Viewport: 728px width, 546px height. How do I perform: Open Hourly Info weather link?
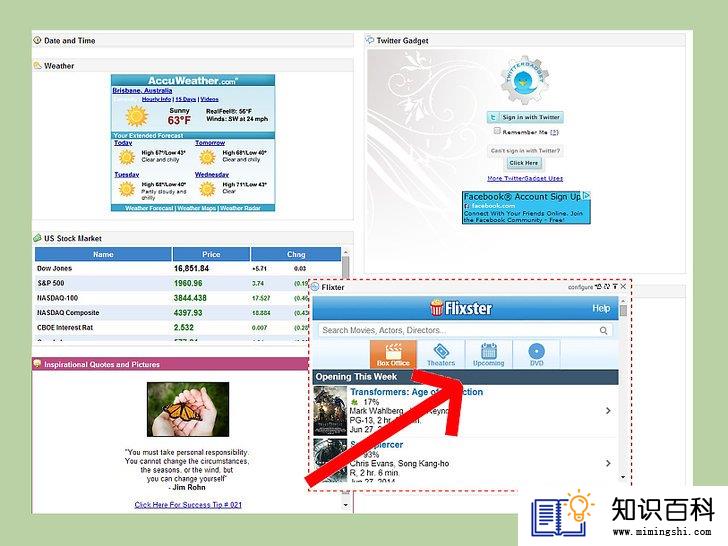coord(156,99)
